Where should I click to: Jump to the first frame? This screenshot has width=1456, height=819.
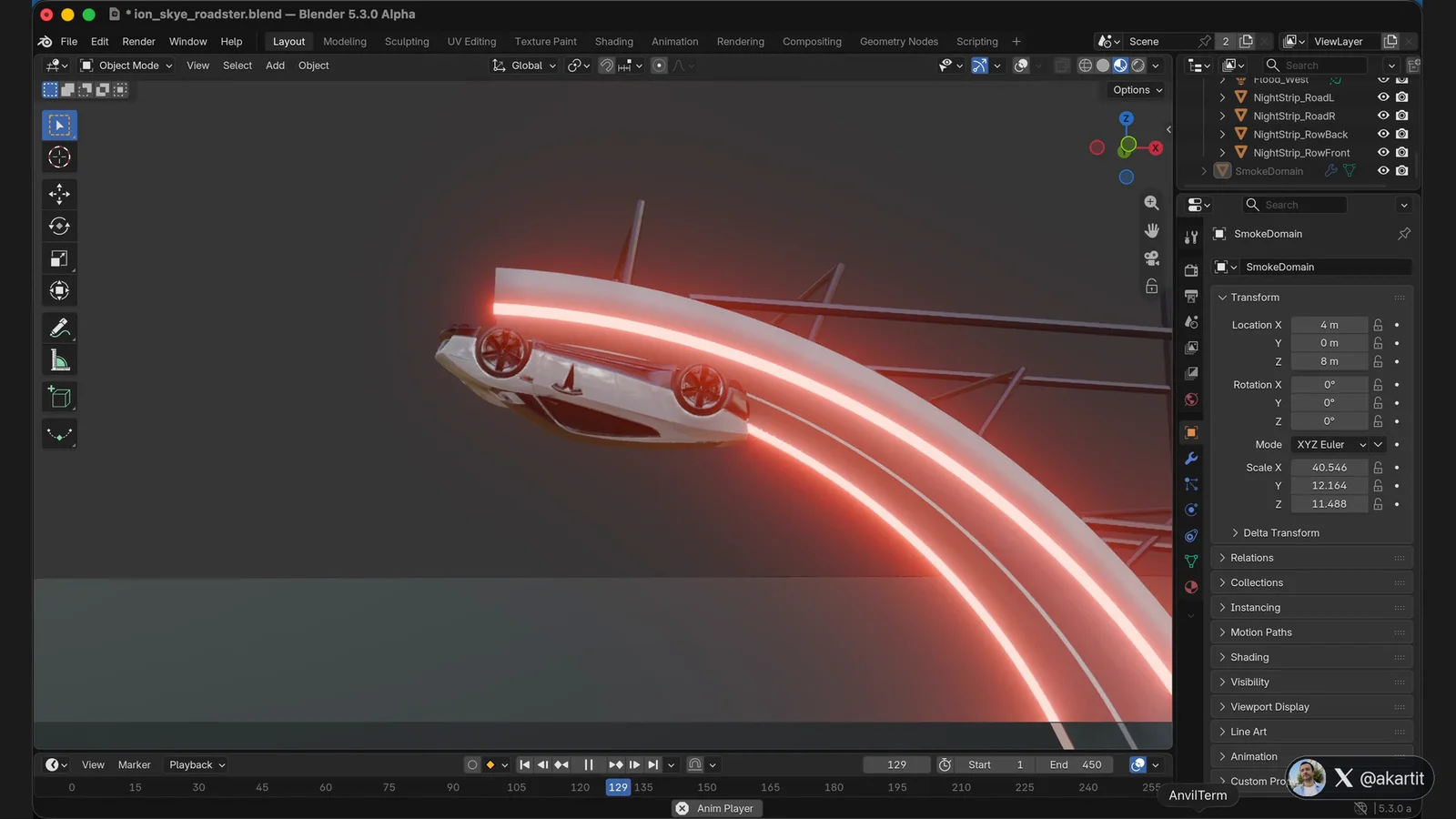525,765
